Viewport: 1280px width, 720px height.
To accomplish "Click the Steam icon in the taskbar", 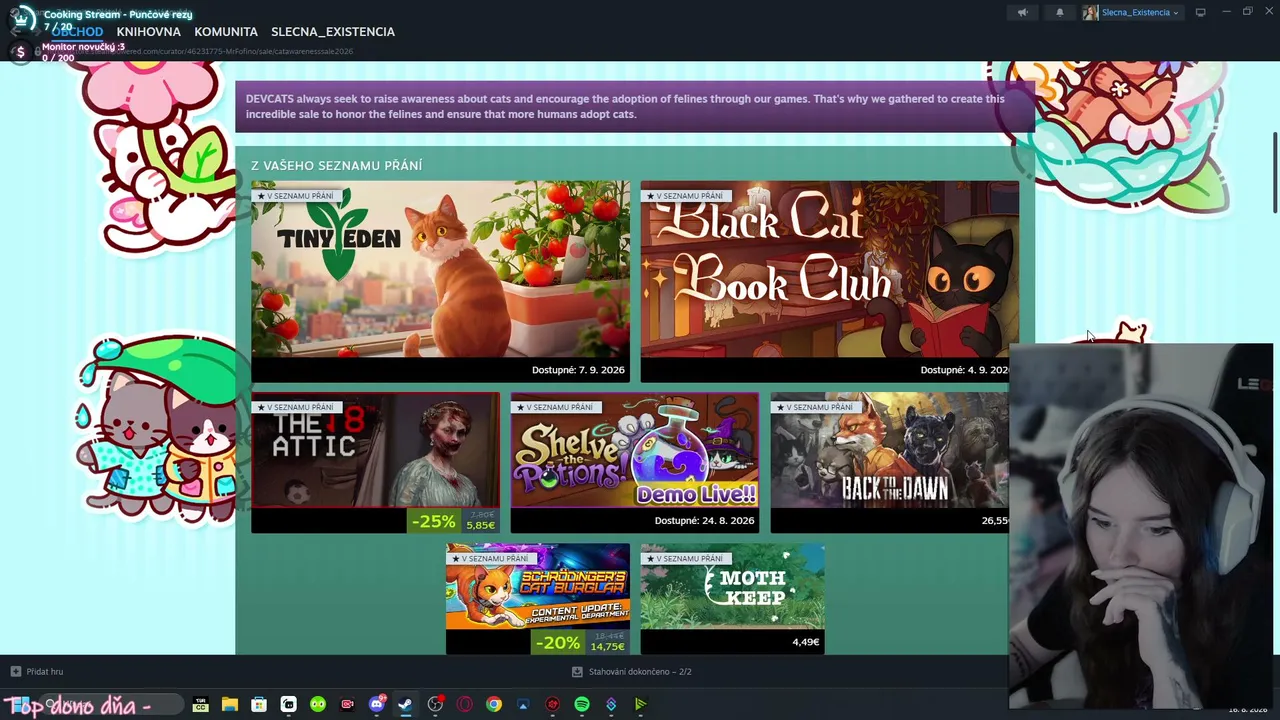I will pyautogui.click(x=405, y=704).
